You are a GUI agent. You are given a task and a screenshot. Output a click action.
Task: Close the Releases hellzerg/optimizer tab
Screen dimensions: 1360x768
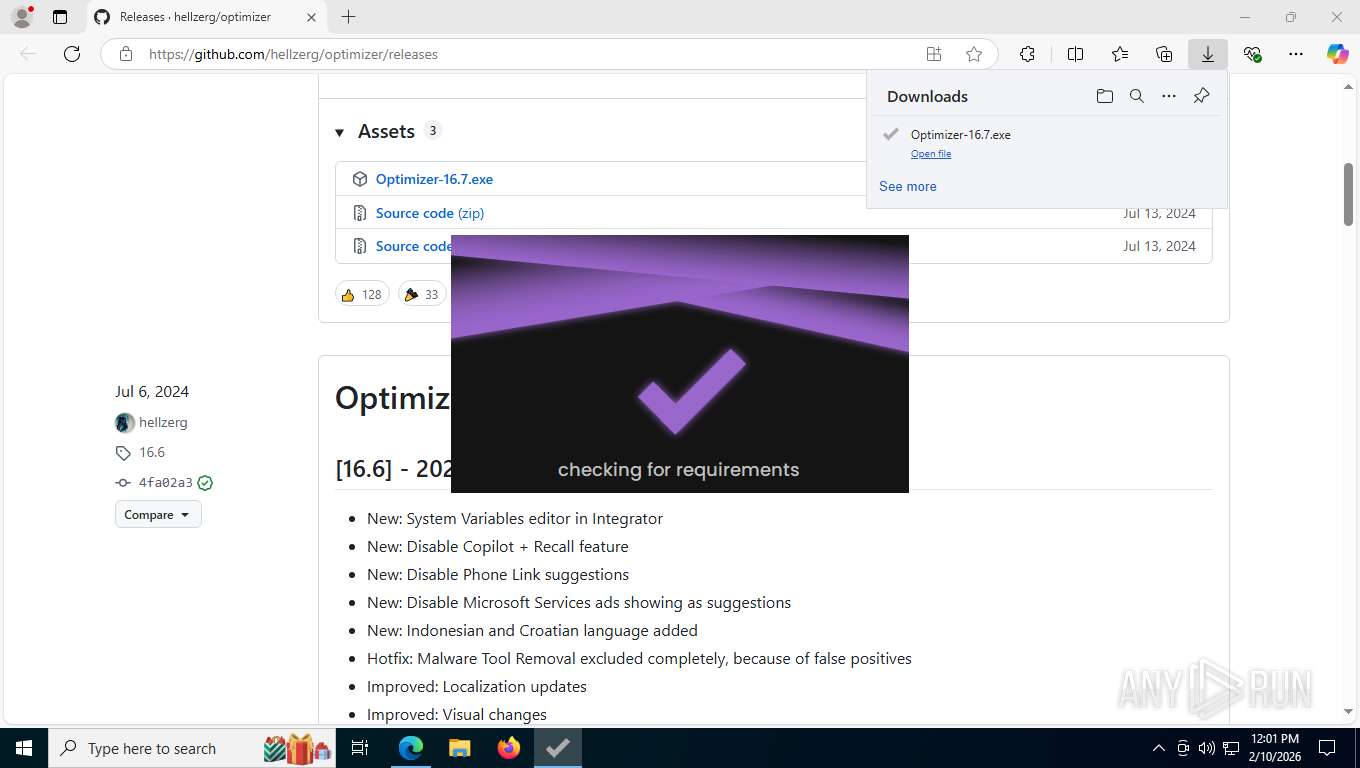311,17
